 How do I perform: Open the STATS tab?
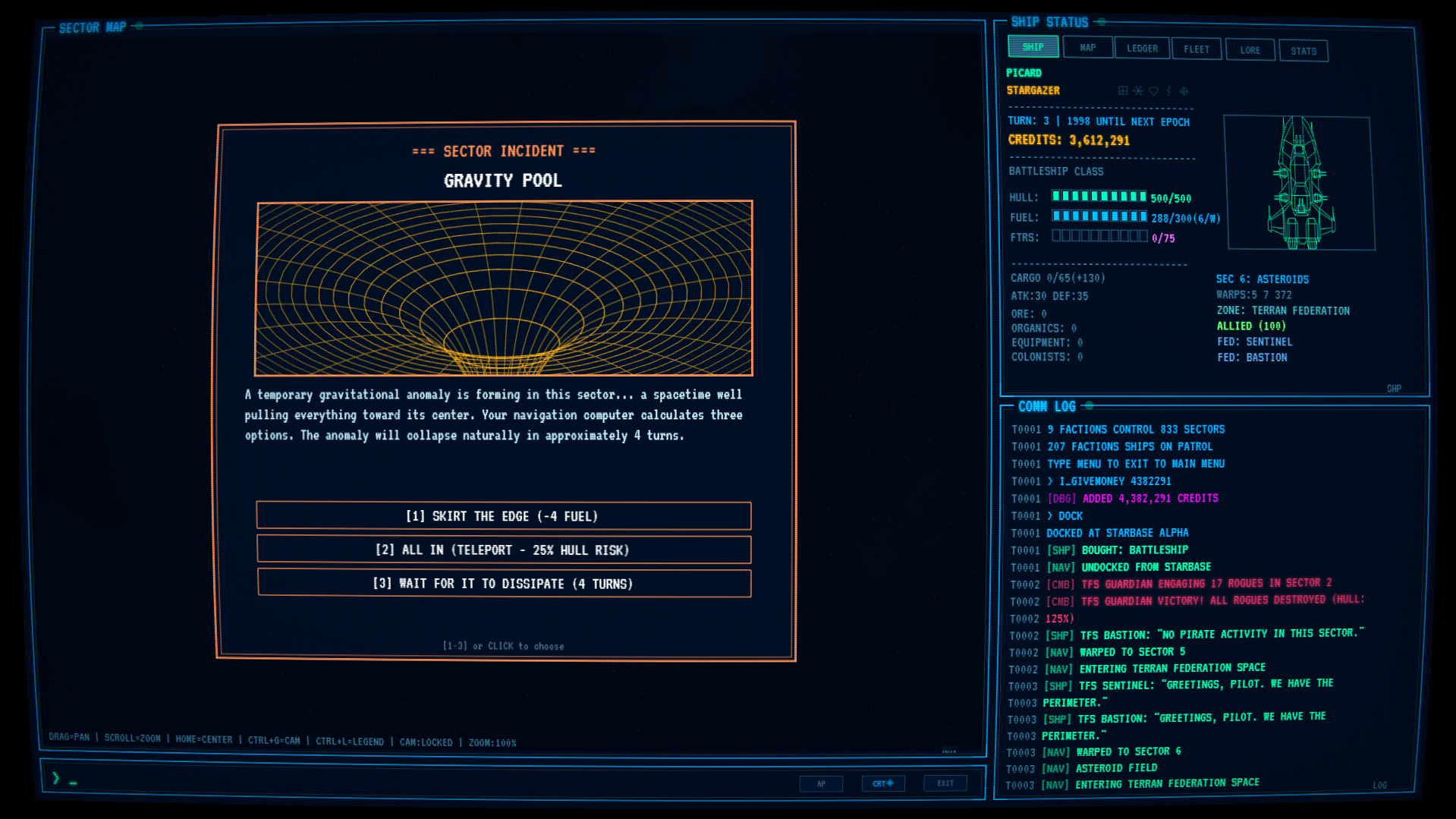pos(1303,51)
